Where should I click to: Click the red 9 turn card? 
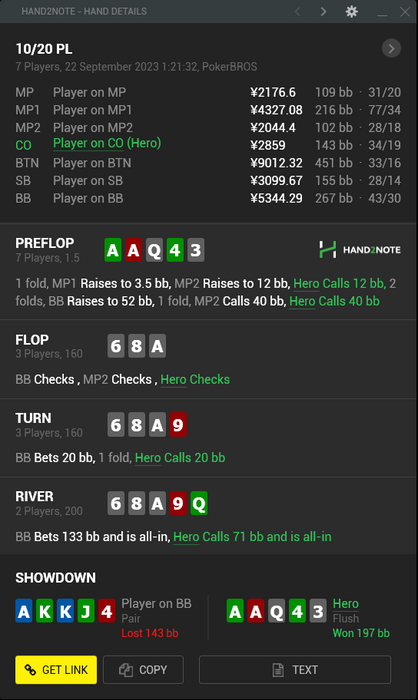click(178, 425)
